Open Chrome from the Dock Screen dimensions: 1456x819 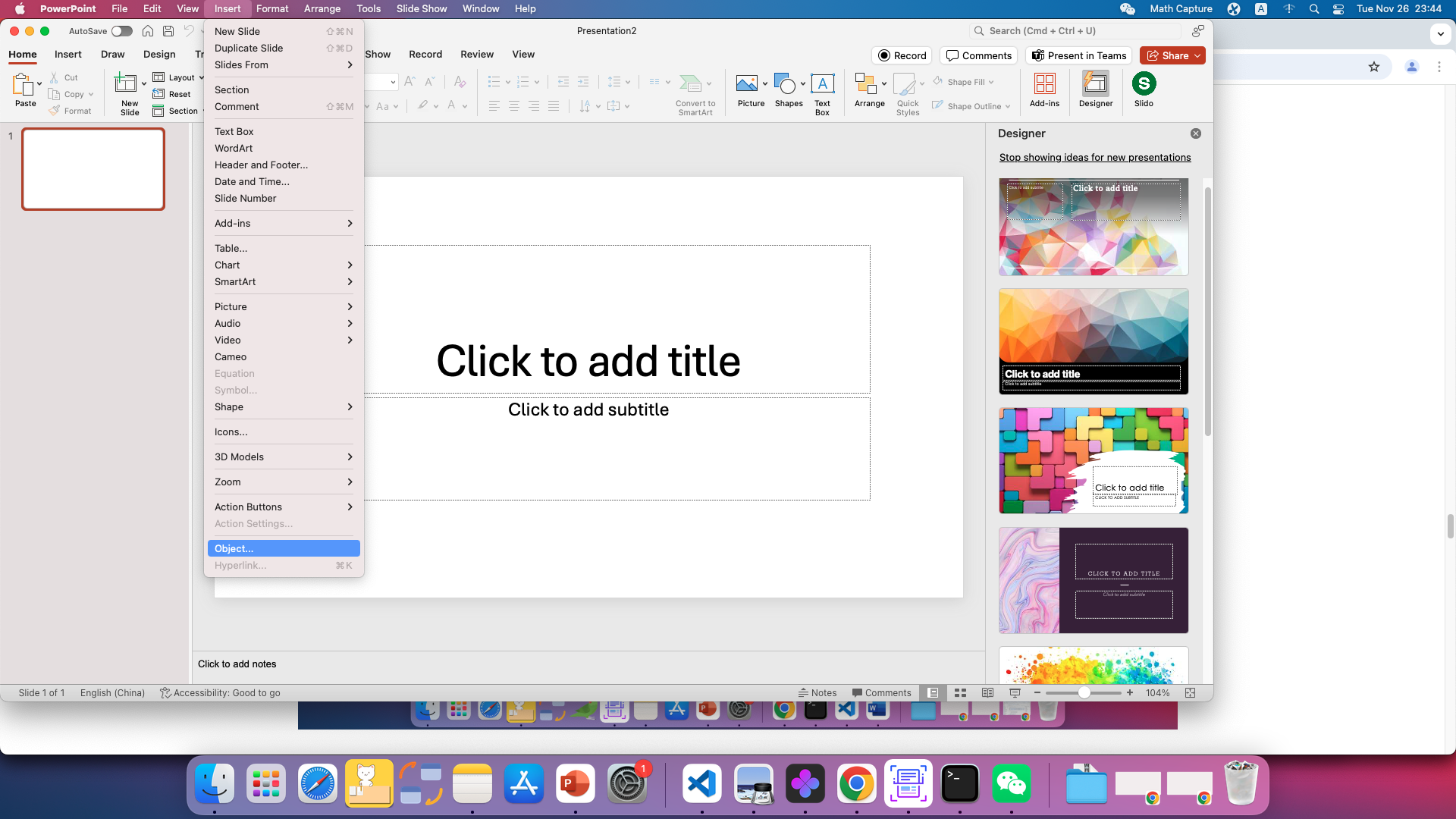[856, 783]
